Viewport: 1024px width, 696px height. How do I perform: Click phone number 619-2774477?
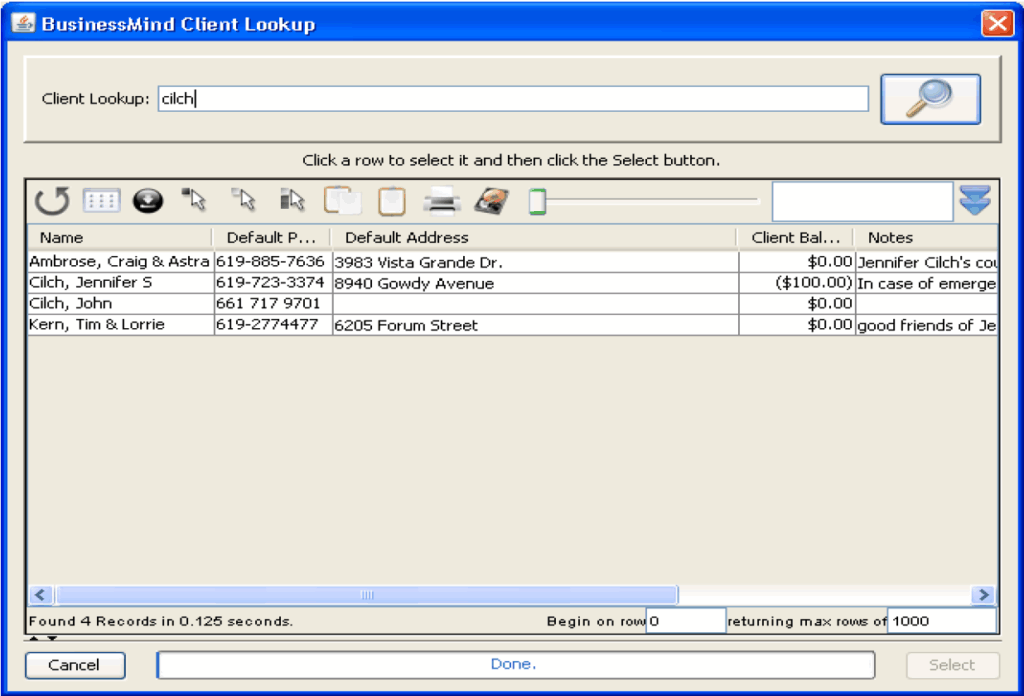coord(267,324)
